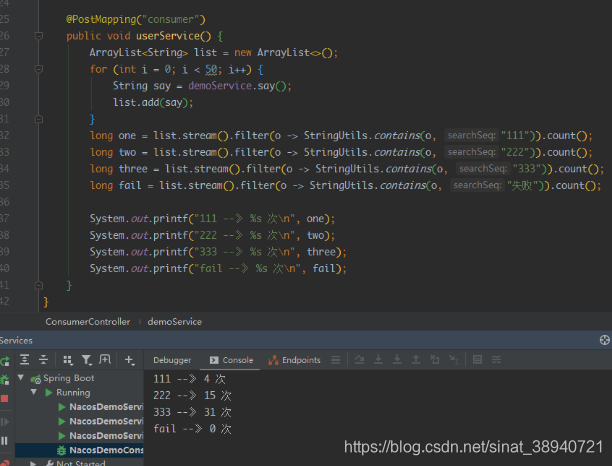Click the ConsumerController breadcrumb

click(87, 322)
